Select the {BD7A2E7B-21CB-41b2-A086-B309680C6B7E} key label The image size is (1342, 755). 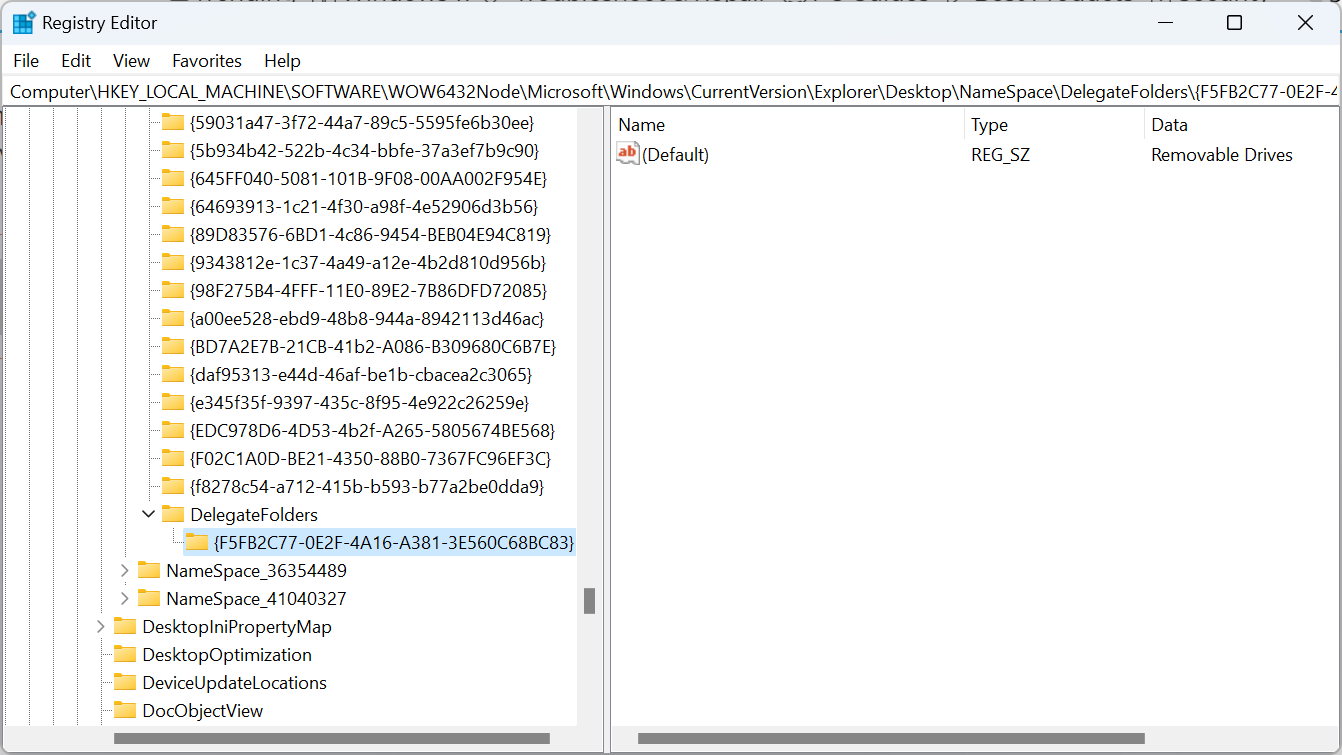click(372, 347)
